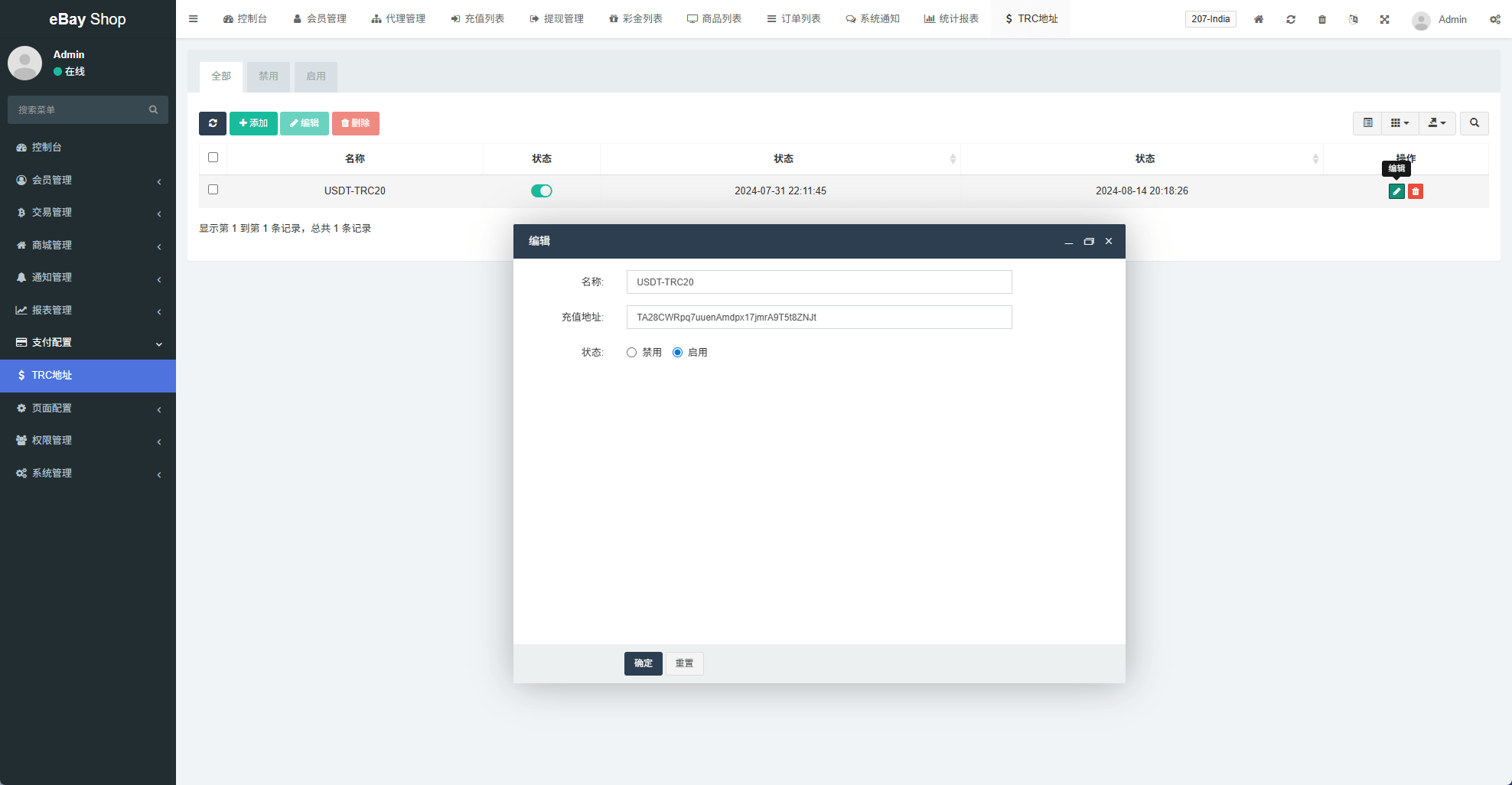Open the export dropdown in table toolbar
Viewport: 1512px width, 785px height.
1437,123
